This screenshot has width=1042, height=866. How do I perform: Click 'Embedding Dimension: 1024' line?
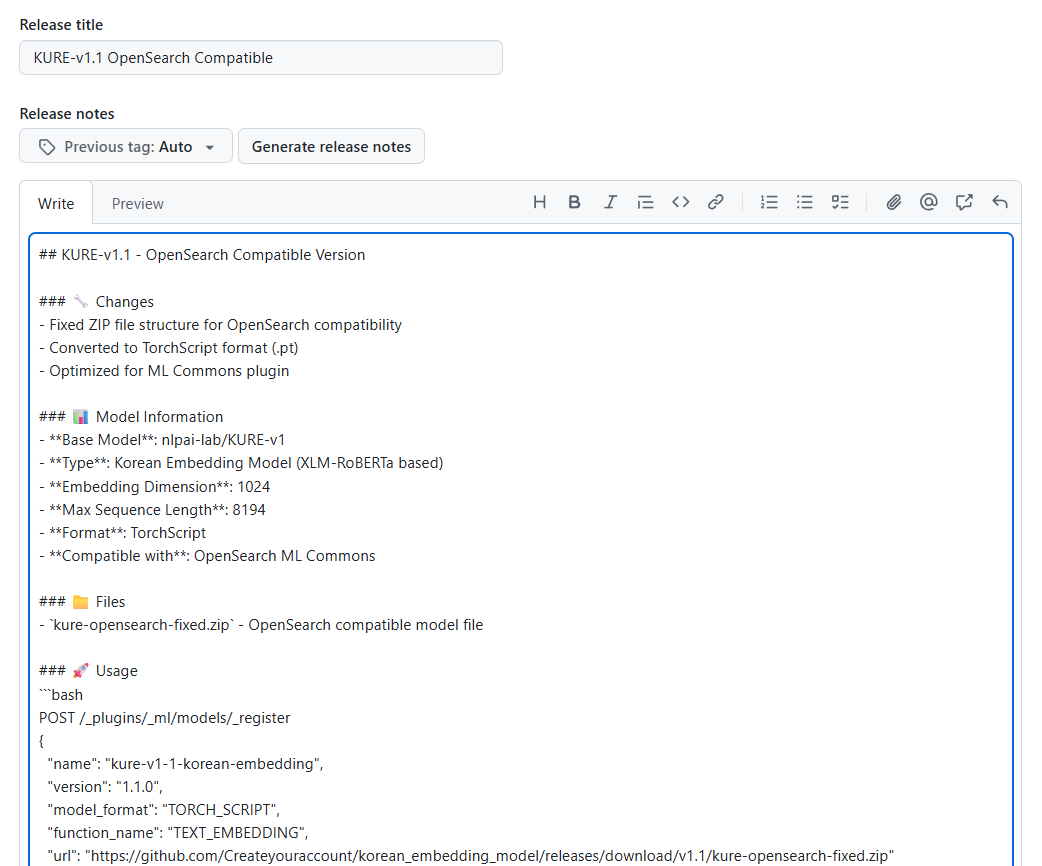(154, 487)
